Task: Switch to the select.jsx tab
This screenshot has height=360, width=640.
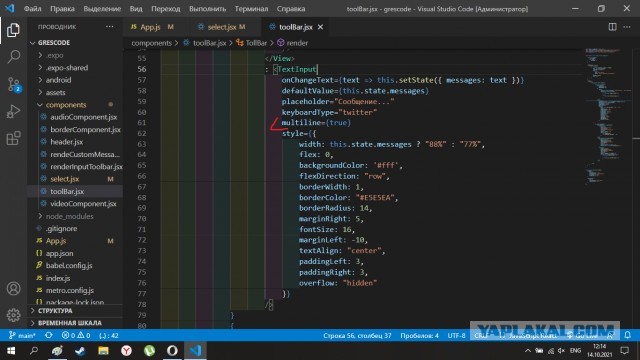Action: (222, 27)
